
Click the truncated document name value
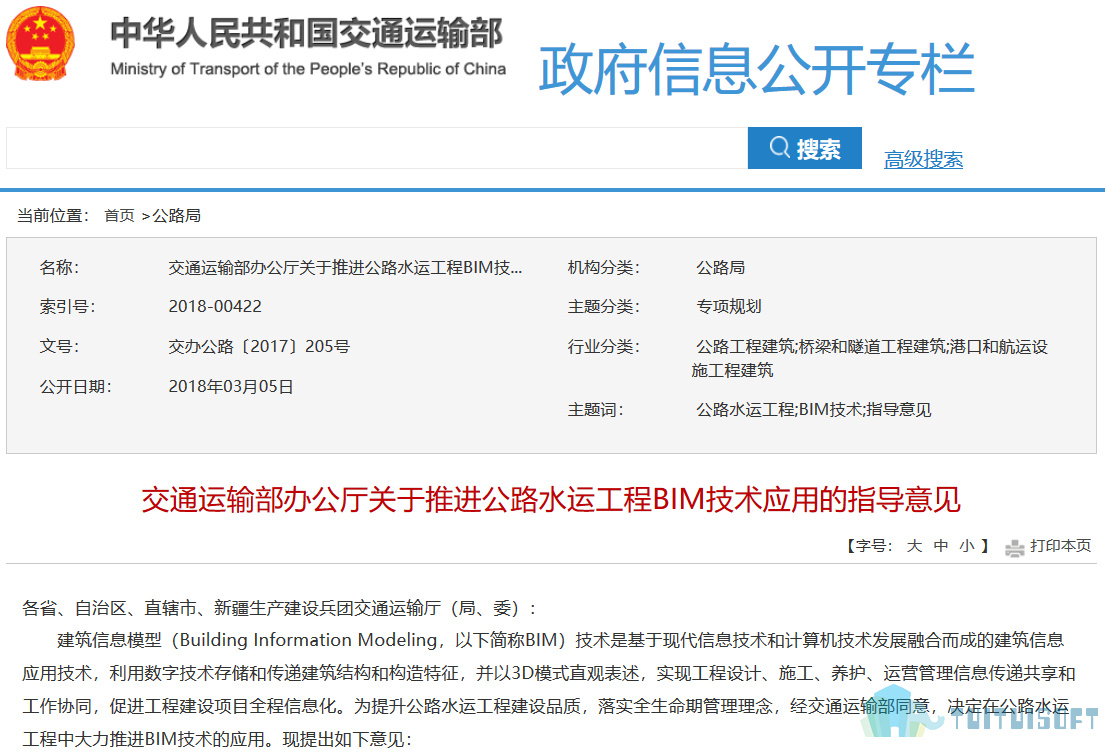coord(345,268)
